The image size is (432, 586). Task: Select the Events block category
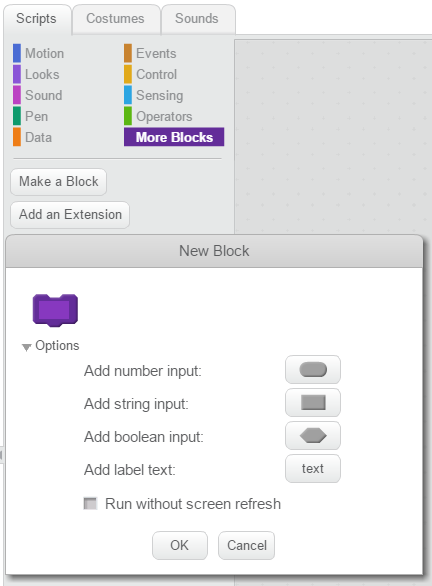point(151,53)
